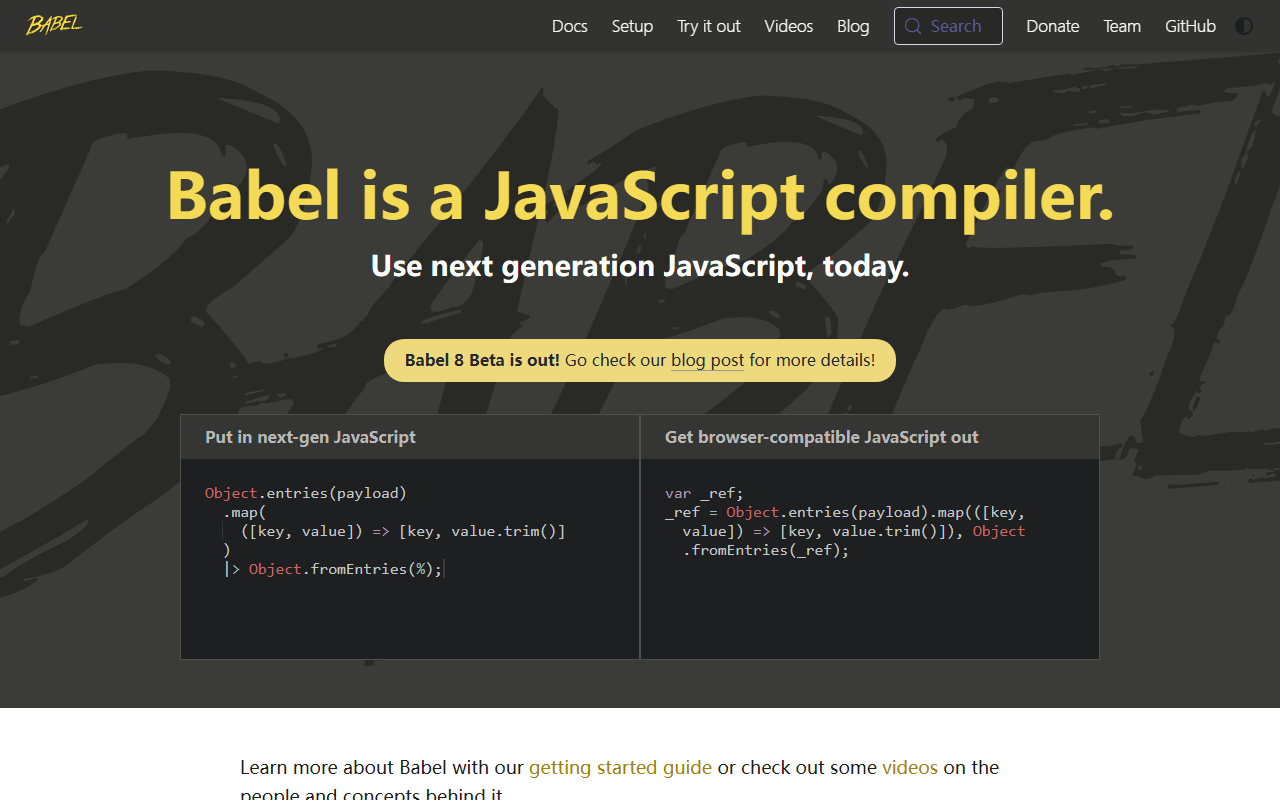Click the videos link in paragraph
The image size is (1280, 800).
(910, 767)
